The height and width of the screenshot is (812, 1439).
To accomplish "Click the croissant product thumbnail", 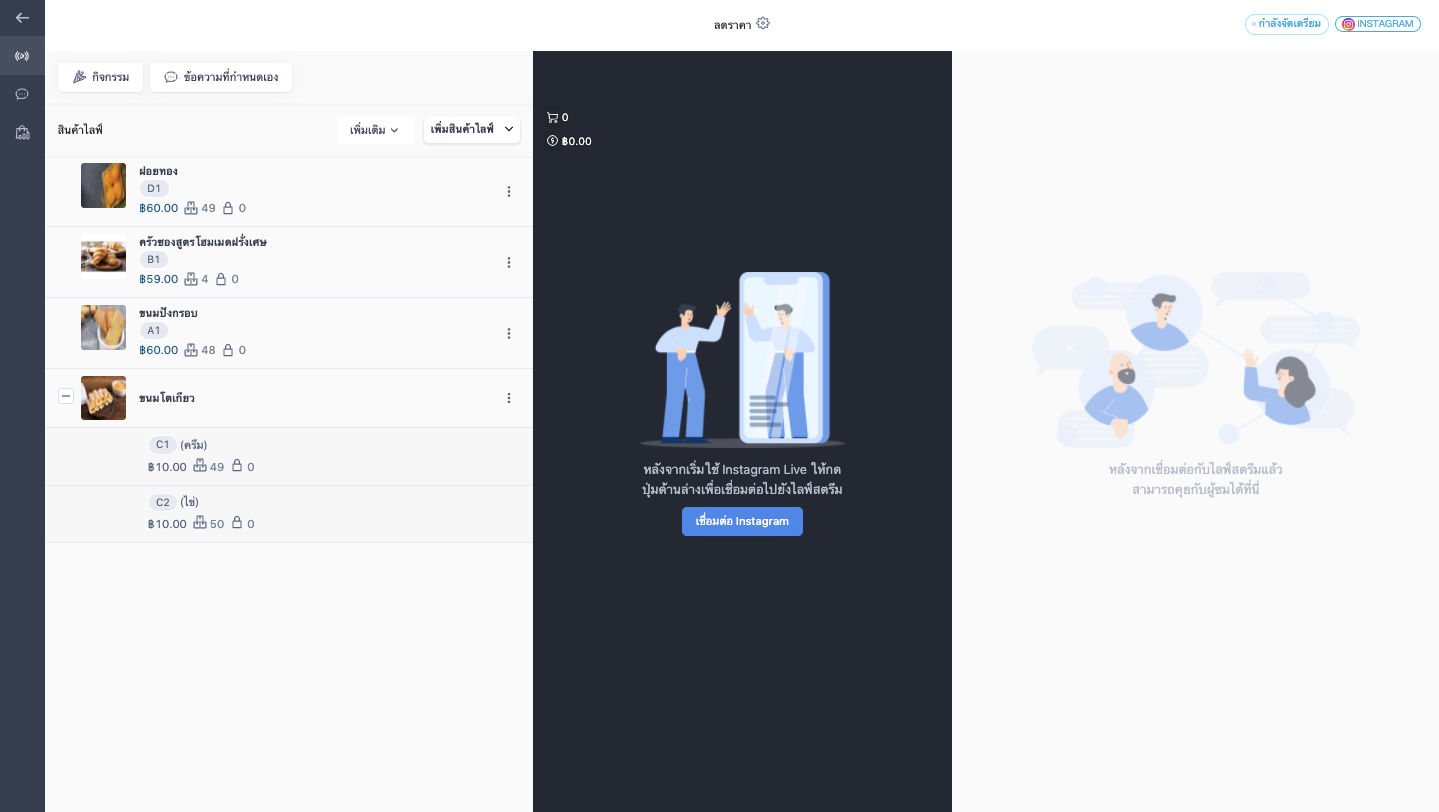I will coord(103,256).
